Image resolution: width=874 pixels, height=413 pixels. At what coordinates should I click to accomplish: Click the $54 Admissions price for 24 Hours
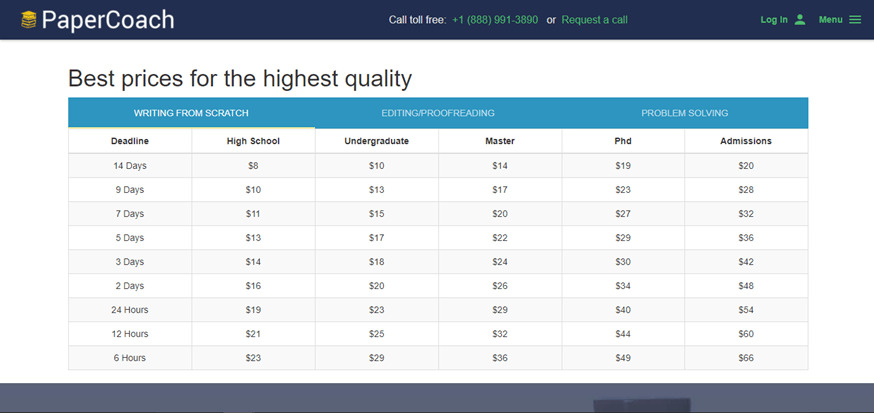click(746, 310)
